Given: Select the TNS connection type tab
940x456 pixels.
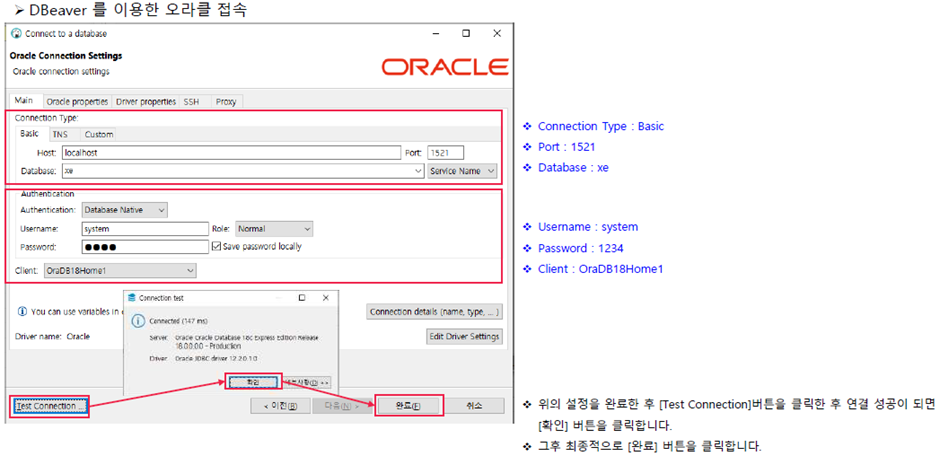Looking at the screenshot, I should click(59, 134).
